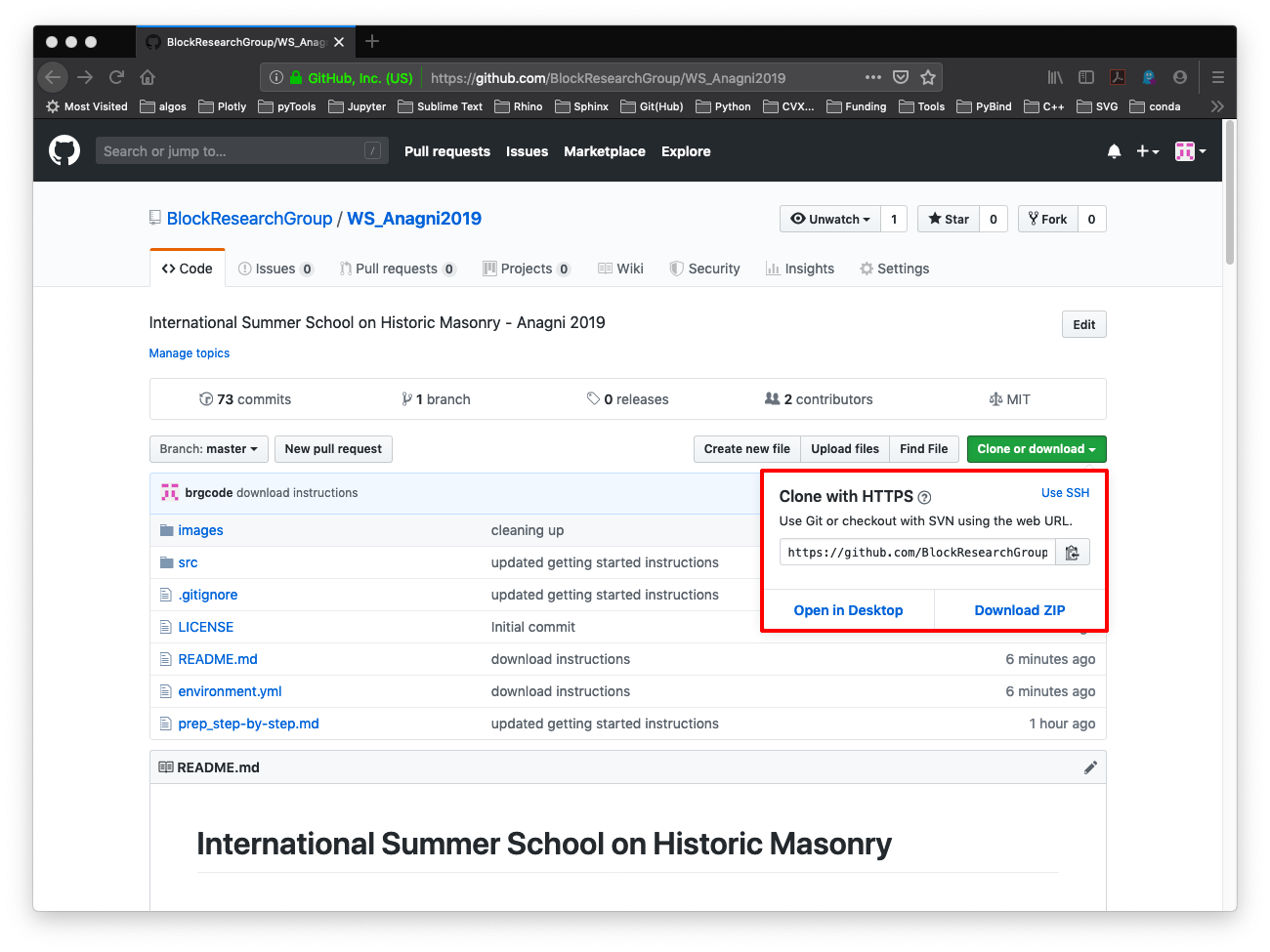Switch to the Issues tab

pyautogui.click(x=275, y=269)
